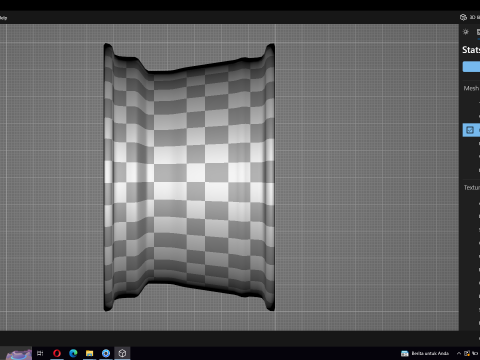Expand the hidden system tray icons chevron
Viewport: 480px width, 360px height.
(459, 353)
